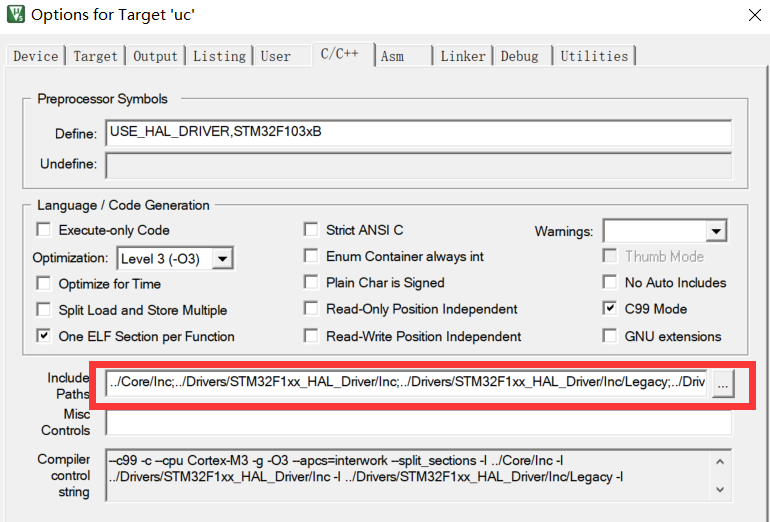Enable Strict ANSI C checkbox
Image resolution: width=770 pixels, height=522 pixels.
311,230
